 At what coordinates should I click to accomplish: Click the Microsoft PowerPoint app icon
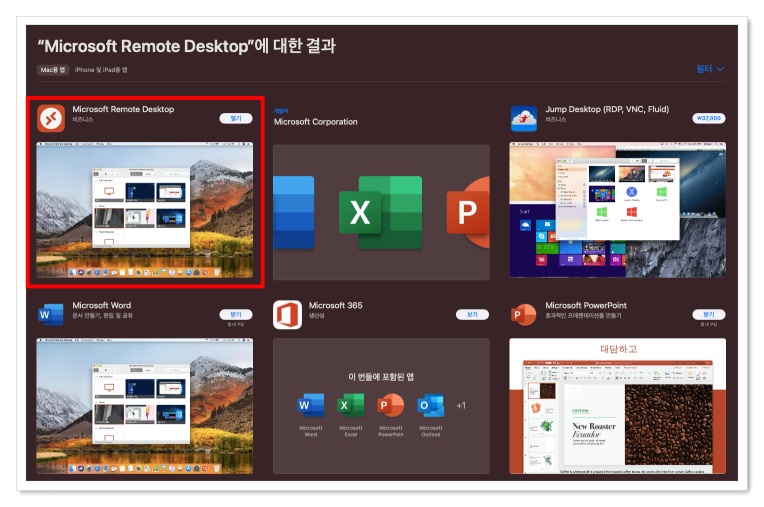click(x=523, y=315)
